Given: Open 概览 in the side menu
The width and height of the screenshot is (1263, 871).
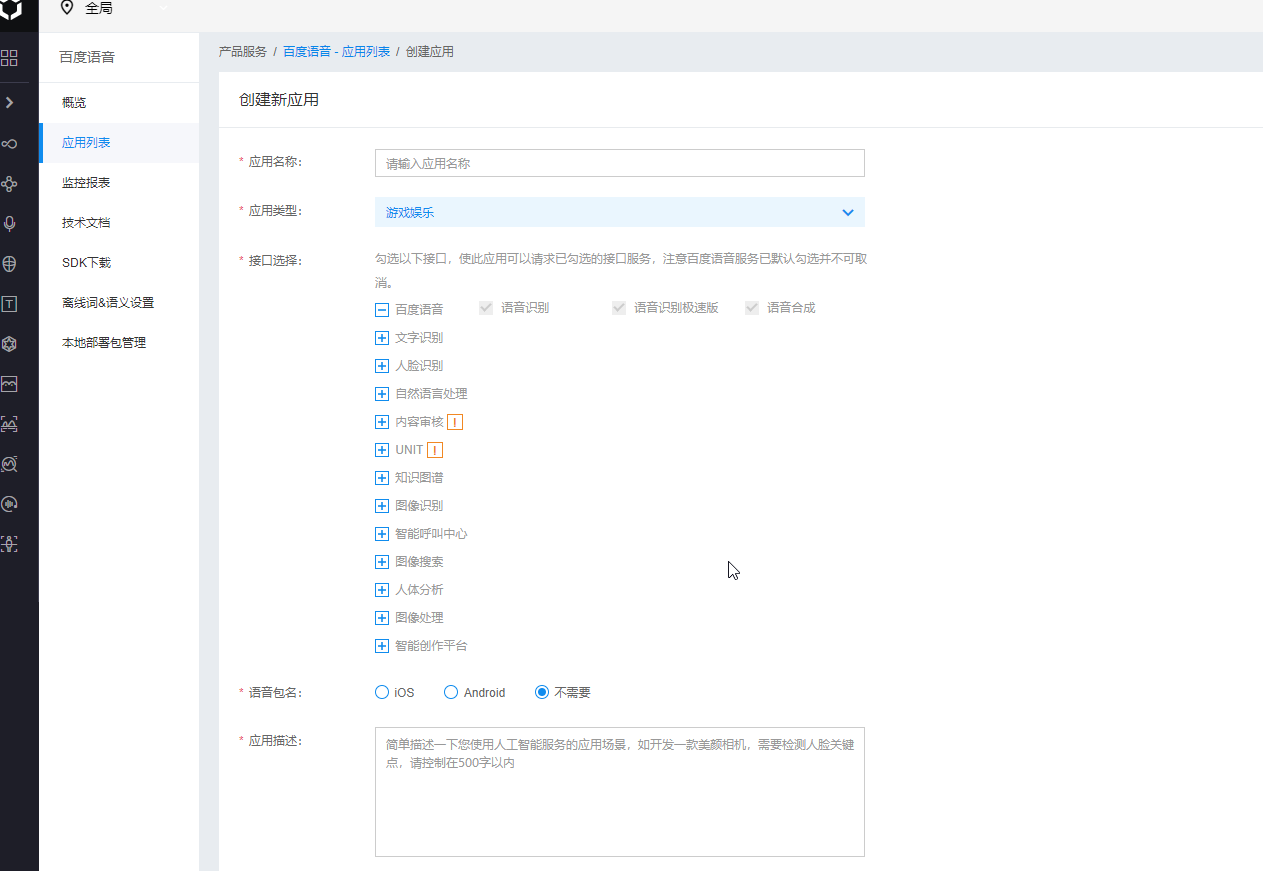Looking at the screenshot, I should (119, 103).
